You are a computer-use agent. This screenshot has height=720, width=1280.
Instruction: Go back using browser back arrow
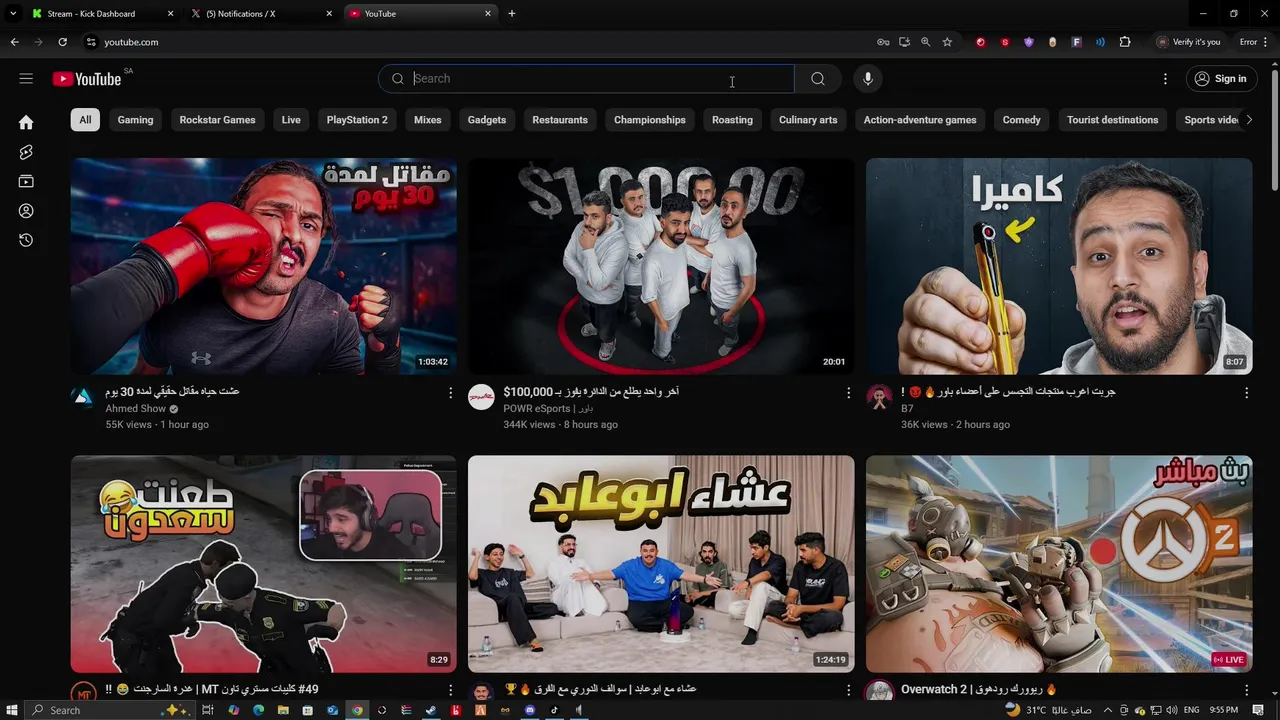click(14, 42)
